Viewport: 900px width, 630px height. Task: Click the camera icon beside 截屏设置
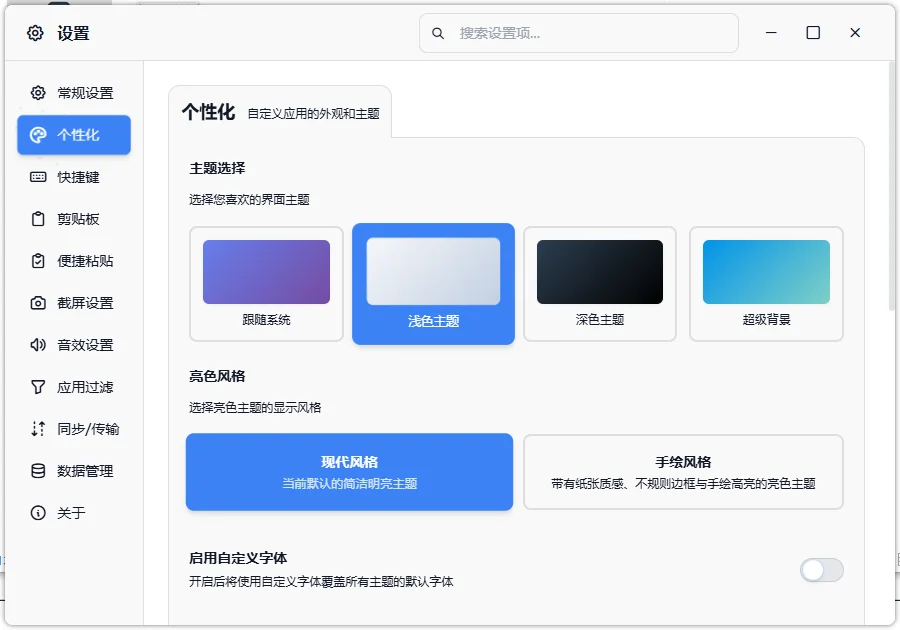click(38, 303)
